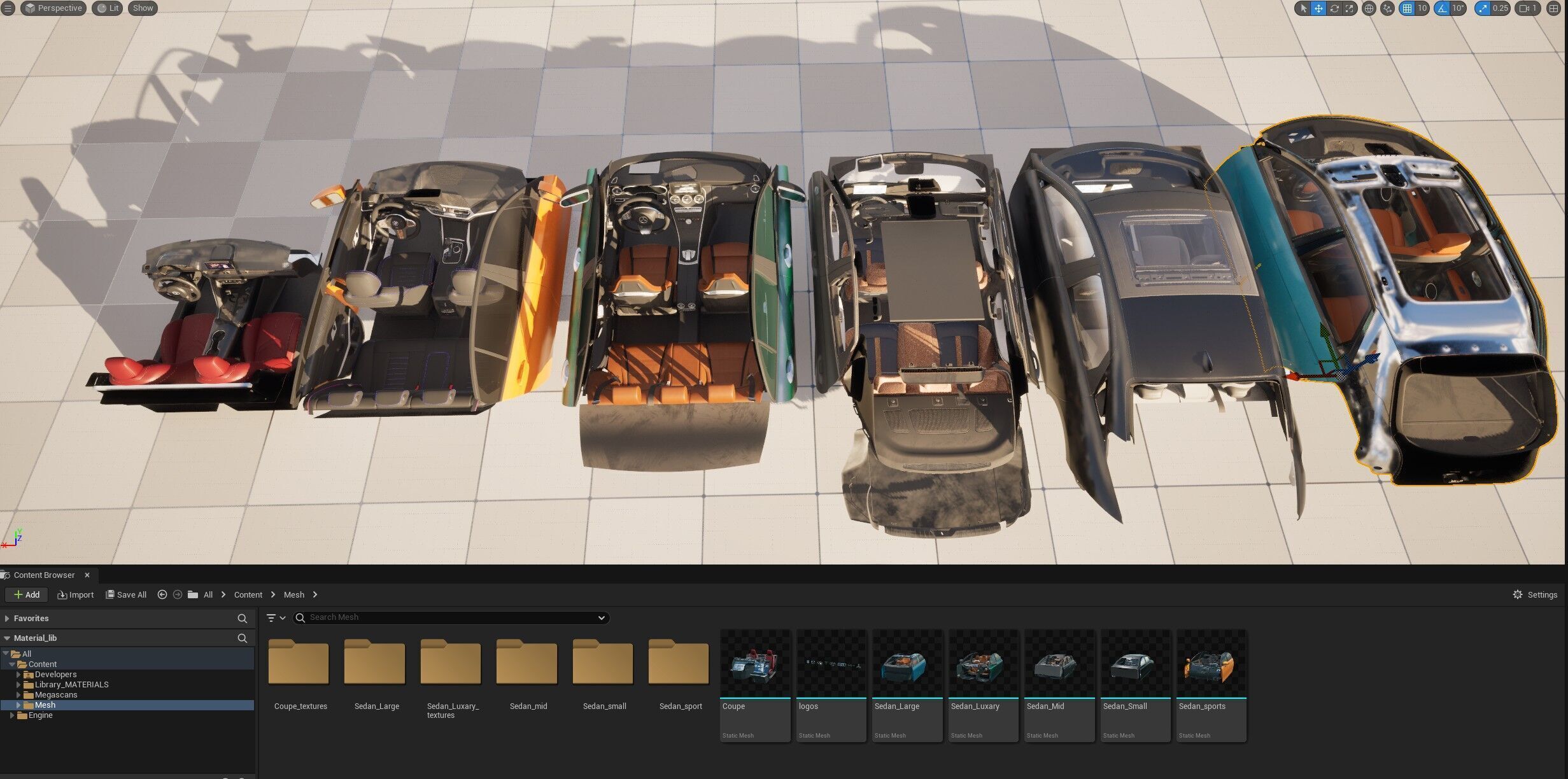The height and width of the screenshot is (779, 1568).
Task: Select the Sedan_Luxary static mesh asset
Action: click(984, 686)
